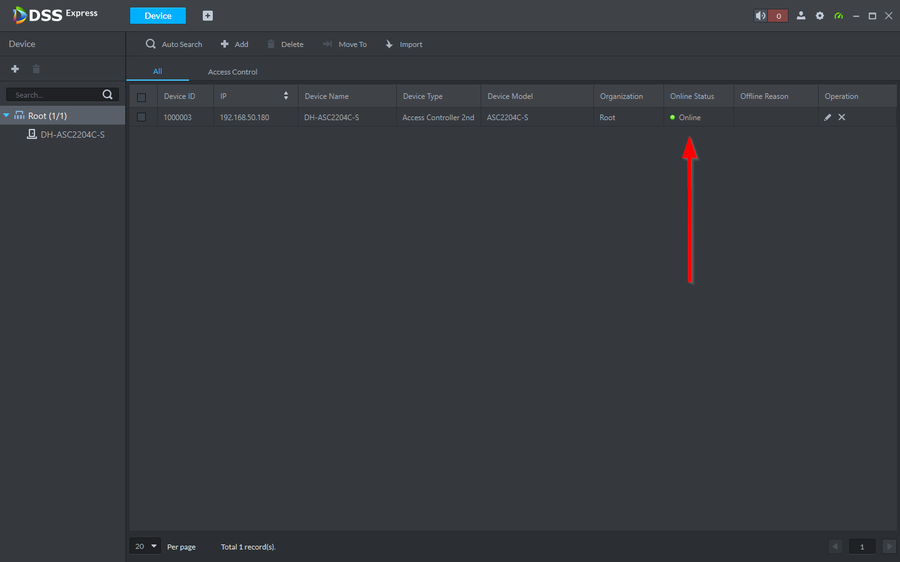Open the settings gear icon
This screenshot has width=900, height=562.
pyautogui.click(x=820, y=16)
